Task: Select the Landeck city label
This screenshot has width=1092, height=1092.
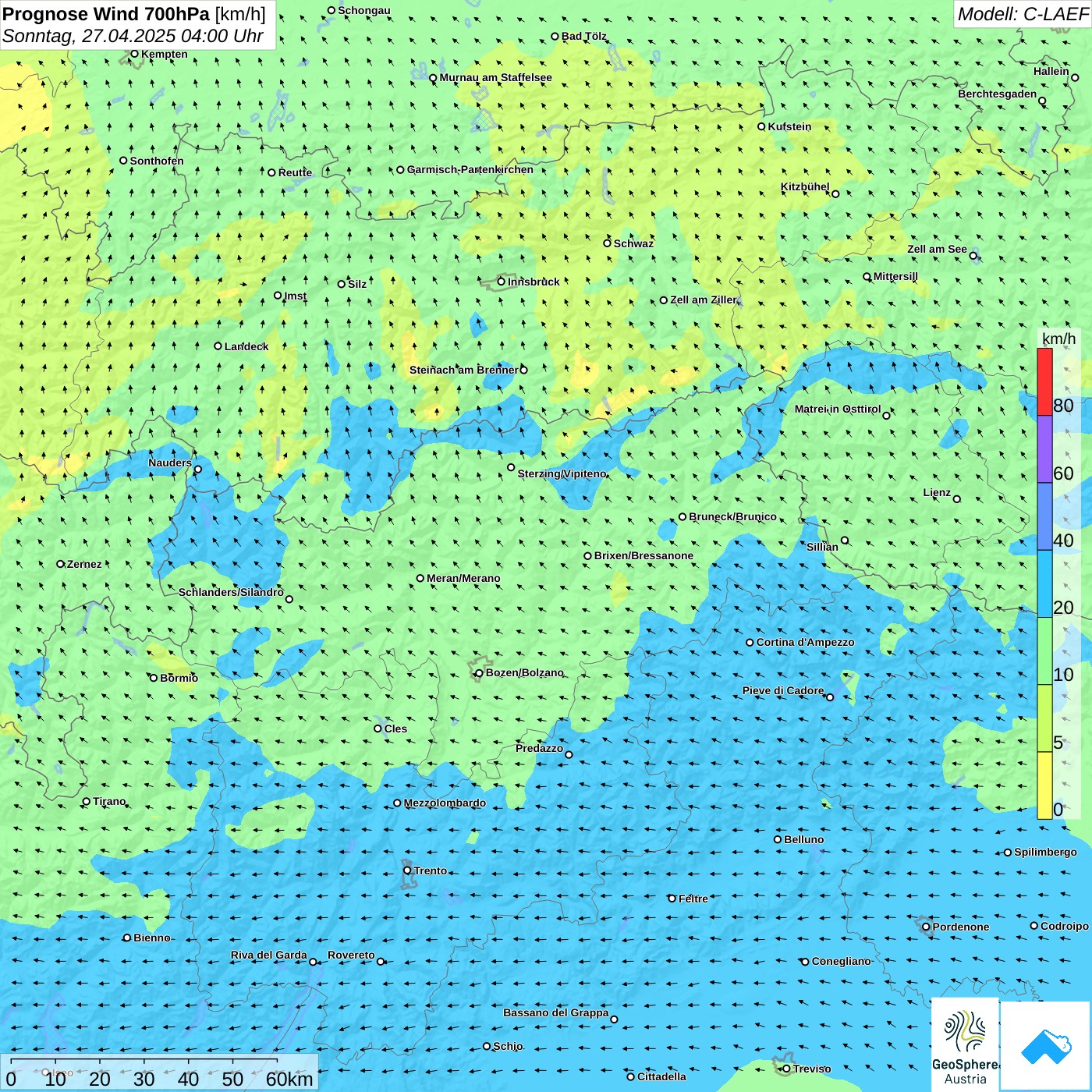Action: [246, 346]
